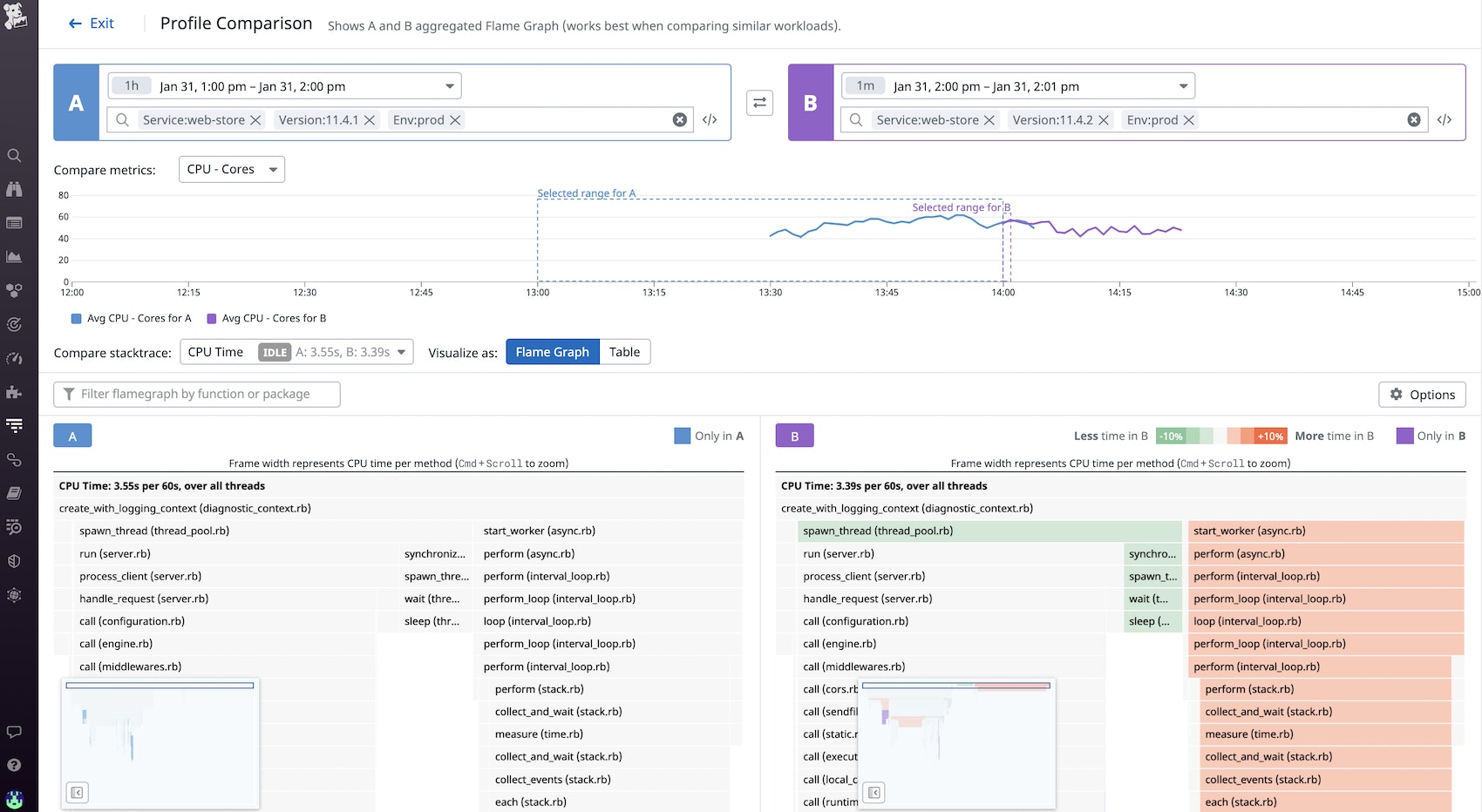Screen dimensions: 1482x812
Task: Click the swap A and B profiles icon
Action: pyautogui.click(x=759, y=103)
